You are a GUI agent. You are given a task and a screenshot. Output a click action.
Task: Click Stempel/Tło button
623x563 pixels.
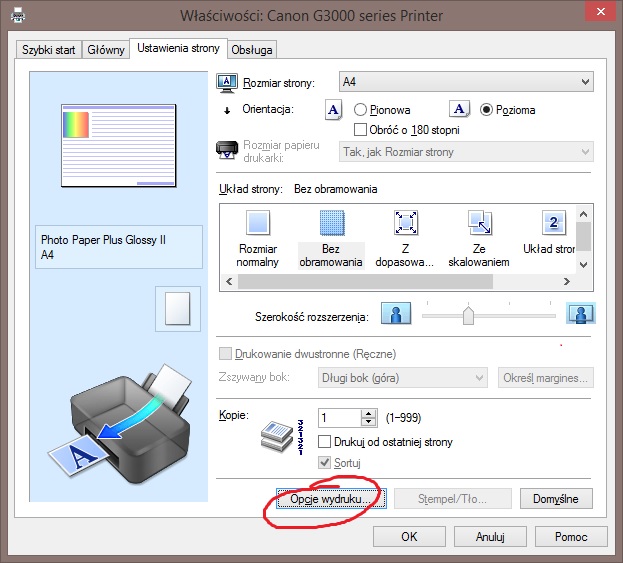click(453, 499)
